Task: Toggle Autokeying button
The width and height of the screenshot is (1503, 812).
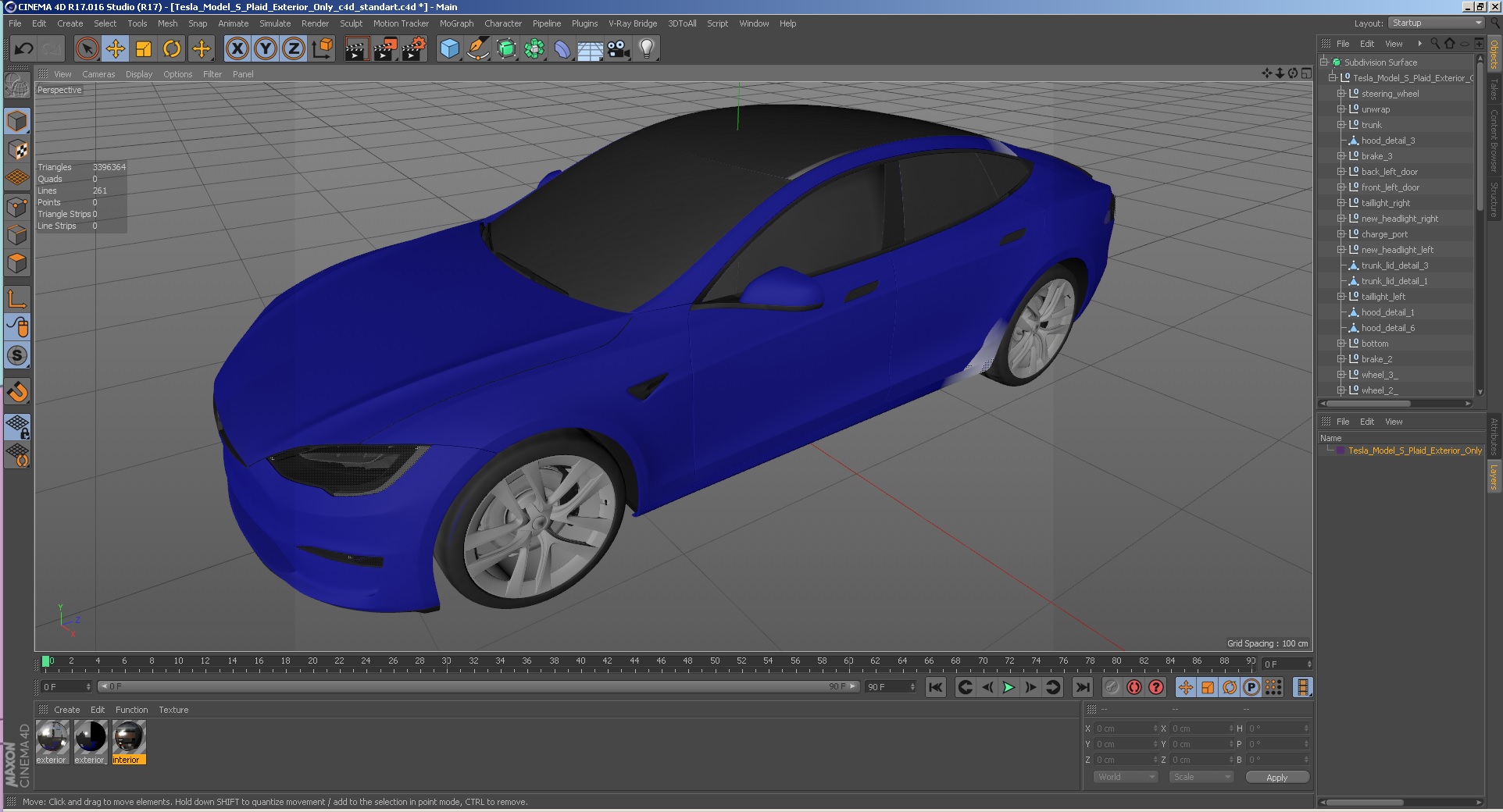Action: 1133,687
